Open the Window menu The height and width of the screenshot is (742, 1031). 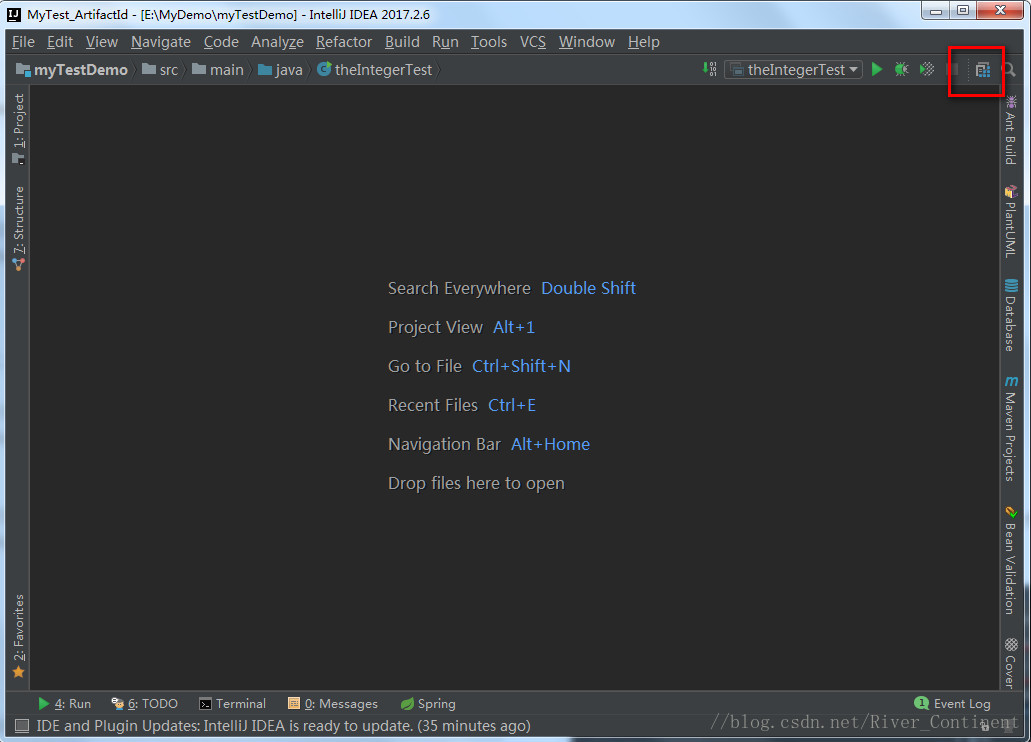[x=587, y=42]
